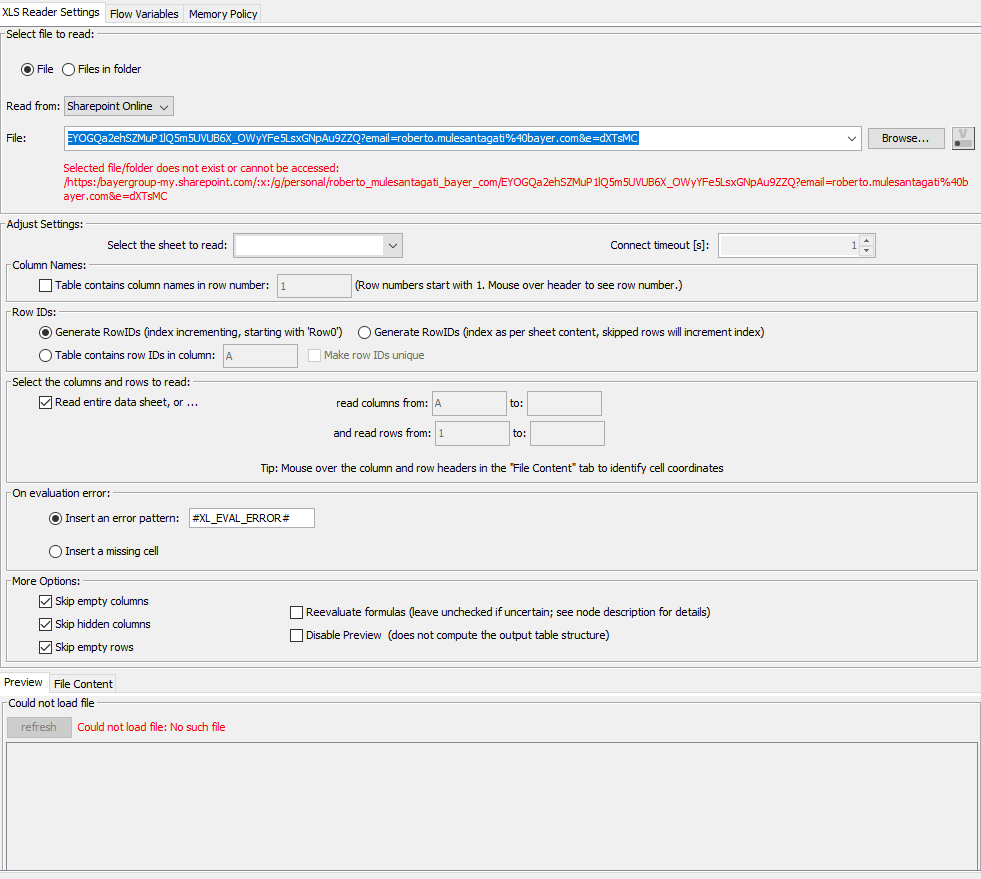Choose Generate RowIDs index incrementing option

(46, 332)
